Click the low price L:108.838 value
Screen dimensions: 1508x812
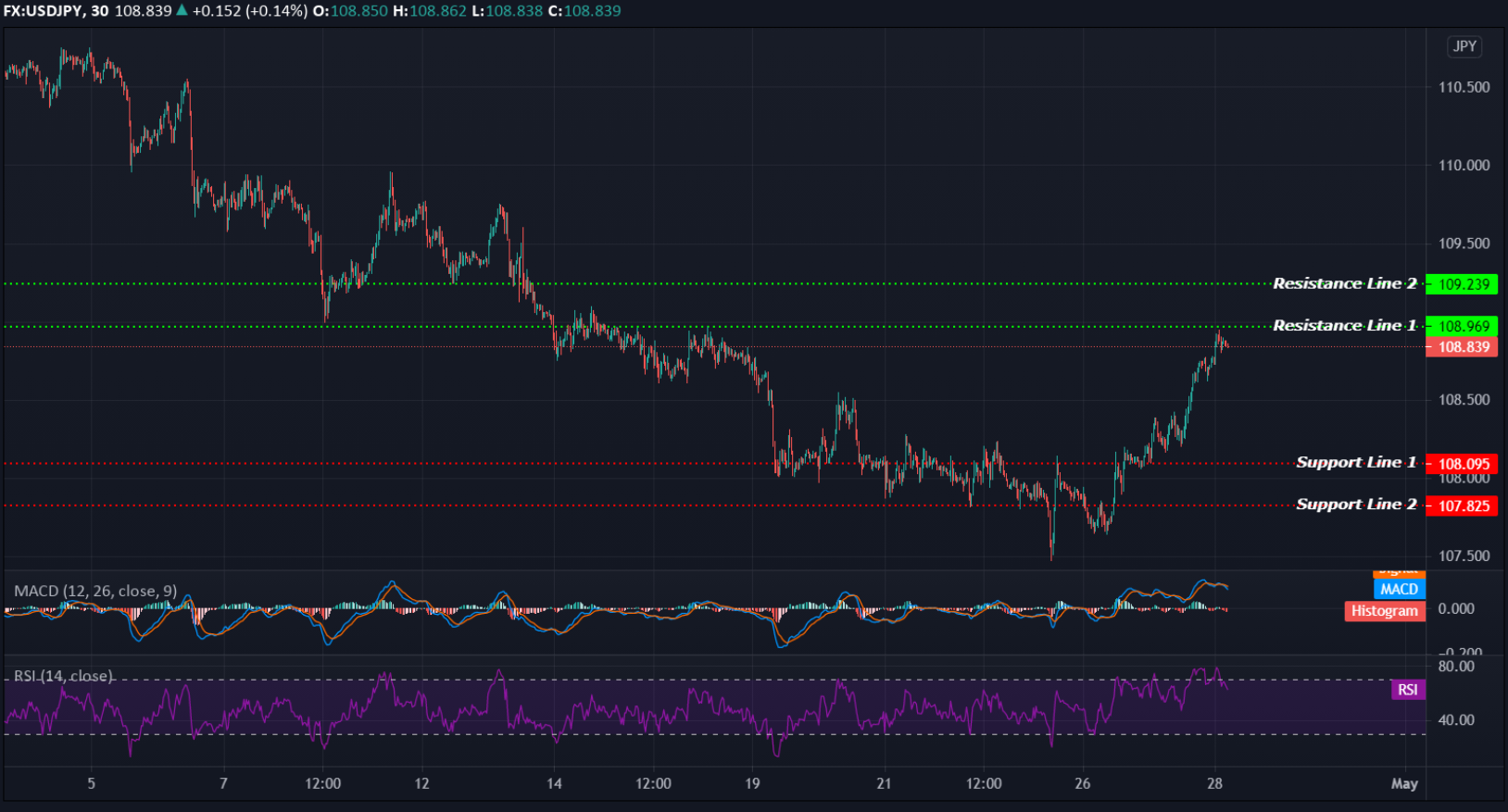pos(508,11)
